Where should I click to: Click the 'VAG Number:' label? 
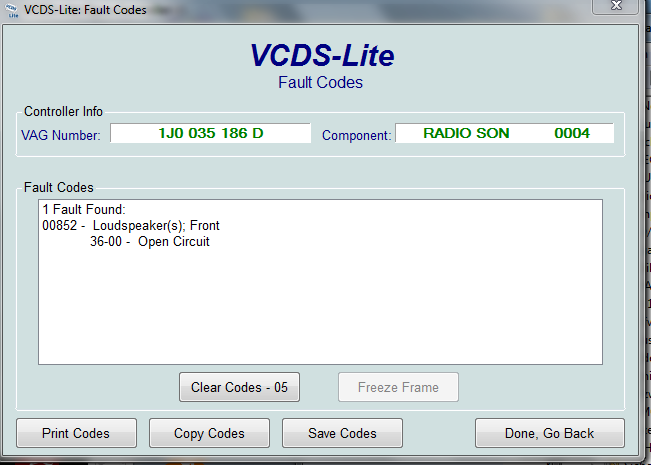click(x=61, y=135)
